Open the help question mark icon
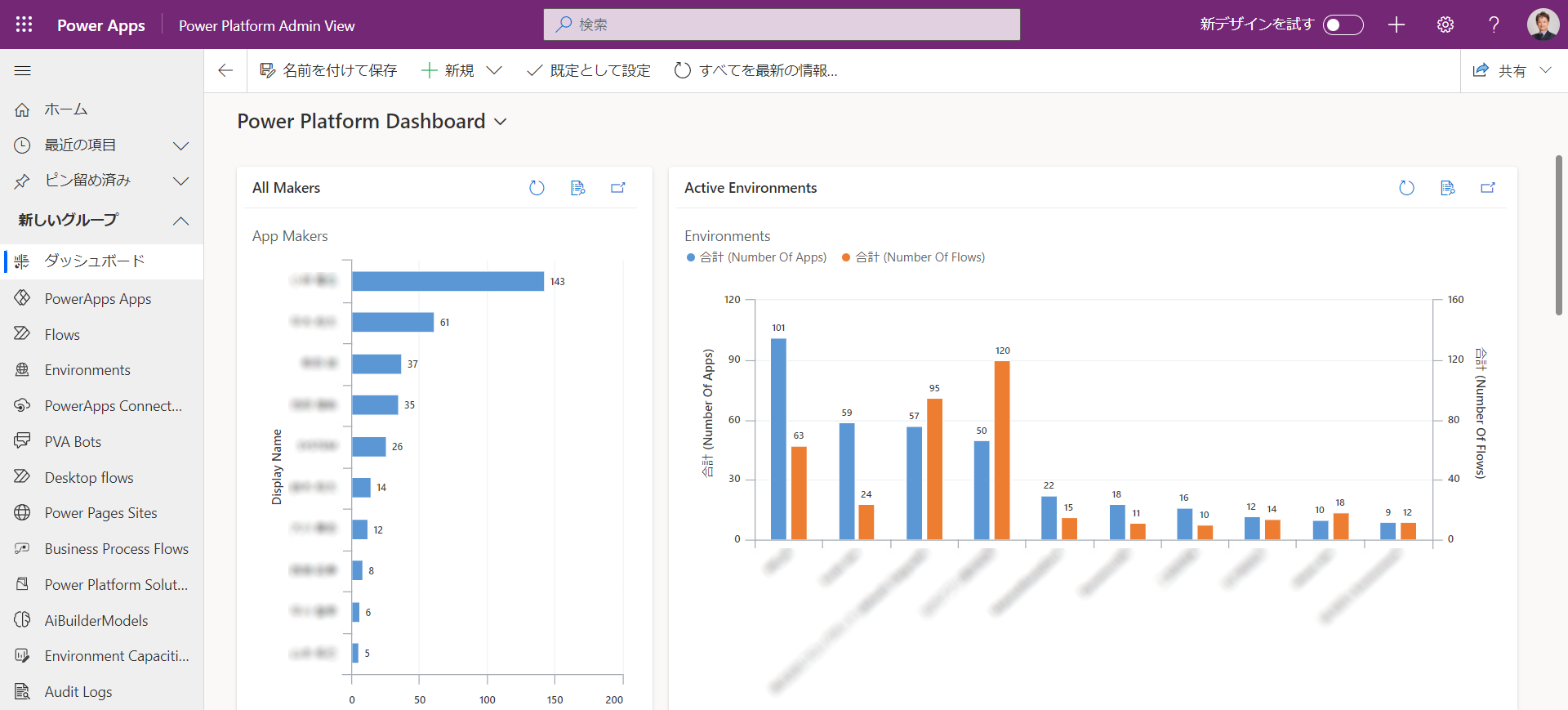The width and height of the screenshot is (1568, 710). pos(1494,25)
